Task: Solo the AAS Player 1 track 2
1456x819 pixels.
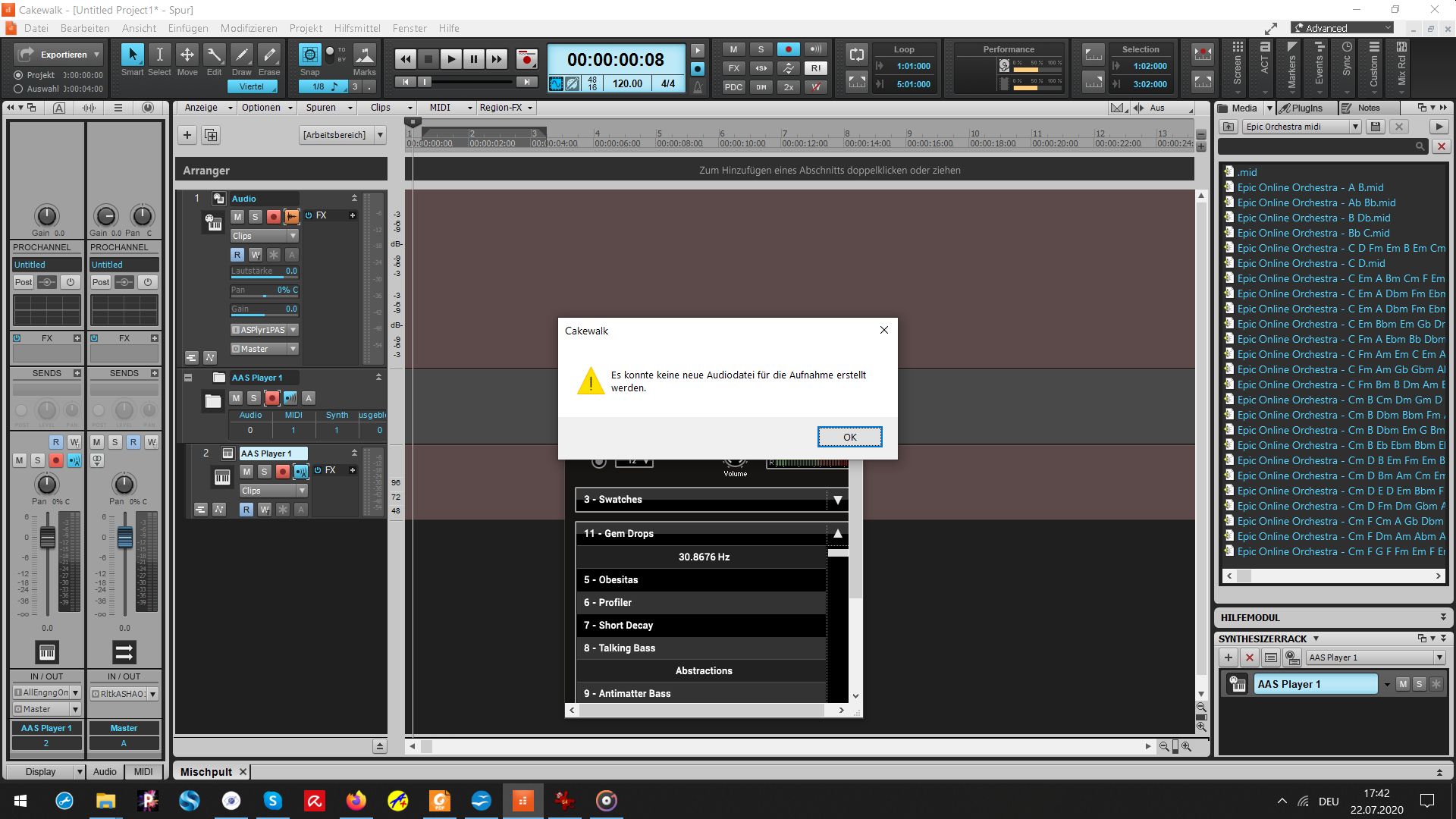Action: pos(264,472)
